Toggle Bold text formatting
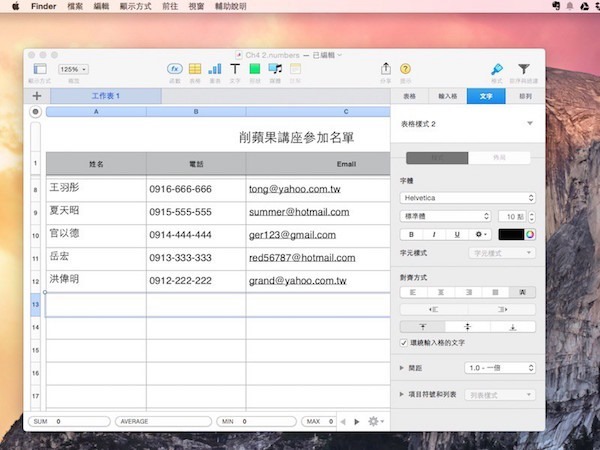The width and height of the screenshot is (600, 450). [411, 235]
